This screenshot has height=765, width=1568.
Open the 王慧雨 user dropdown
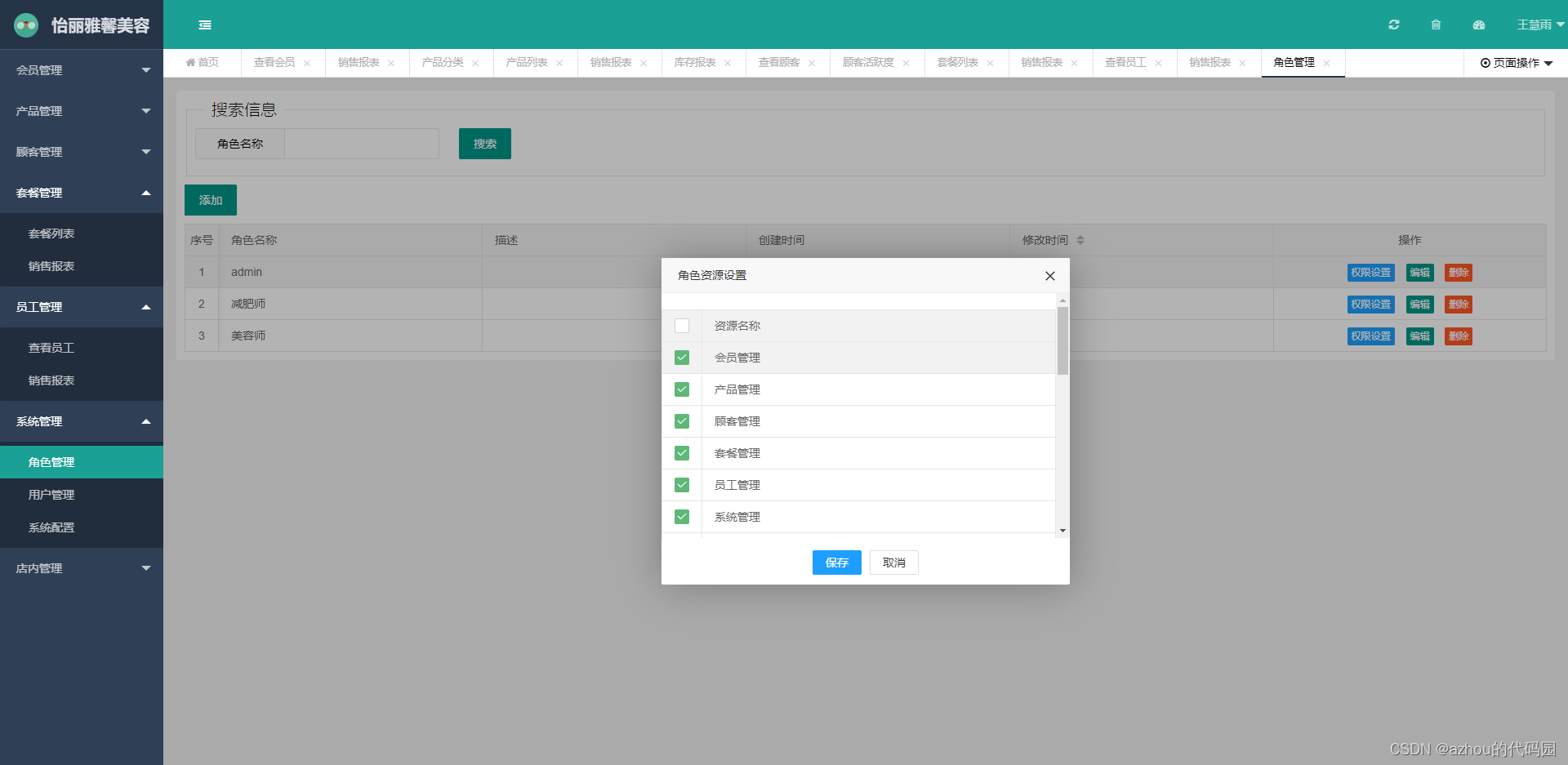1539,25
